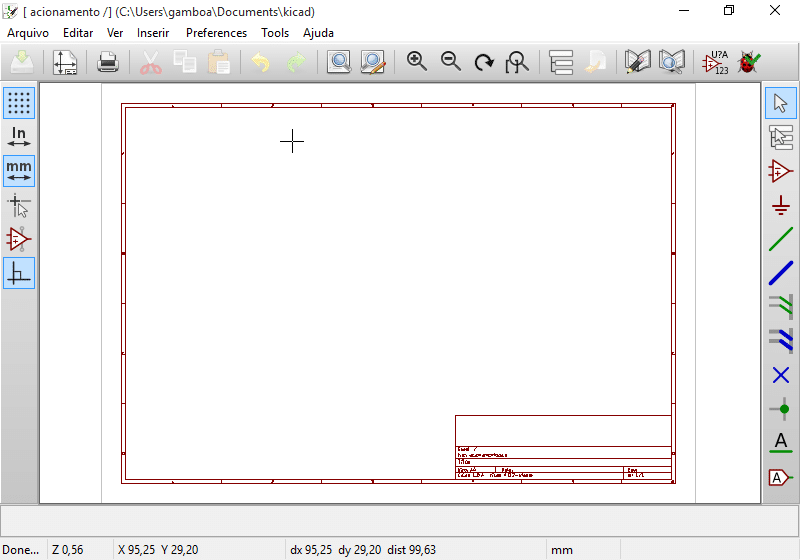This screenshot has width=800, height=560.
Task: Open the Arquivo menu
Action: (x=28, y=33)
